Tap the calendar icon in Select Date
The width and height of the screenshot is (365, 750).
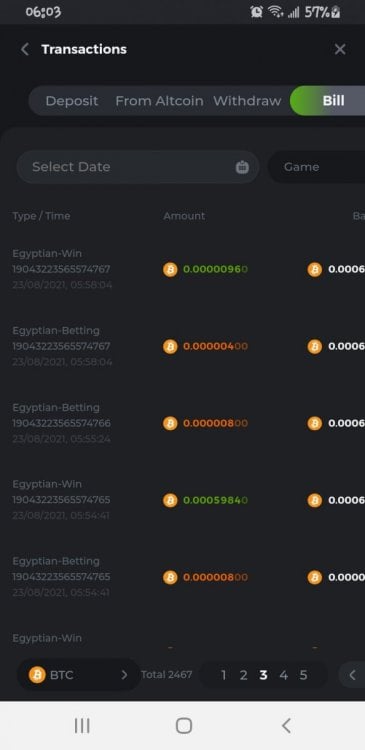pyautogui.click(x=242, y=167)
